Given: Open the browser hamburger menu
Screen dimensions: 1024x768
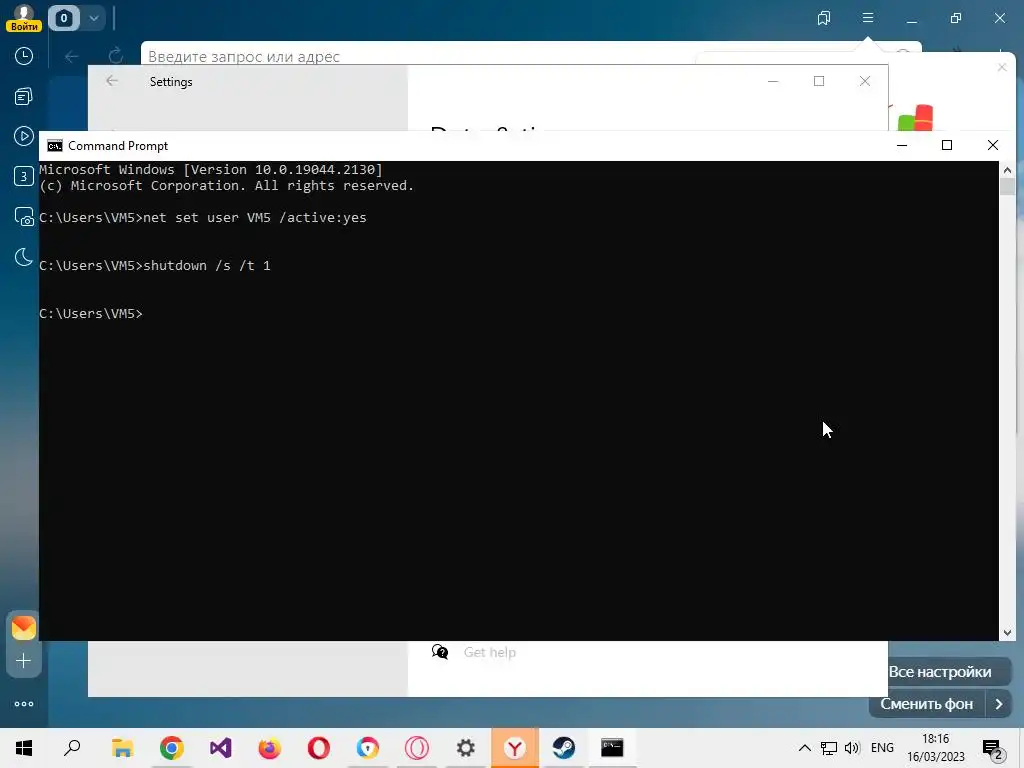Looking at the screenshot, I should click(x=868, y=18).
